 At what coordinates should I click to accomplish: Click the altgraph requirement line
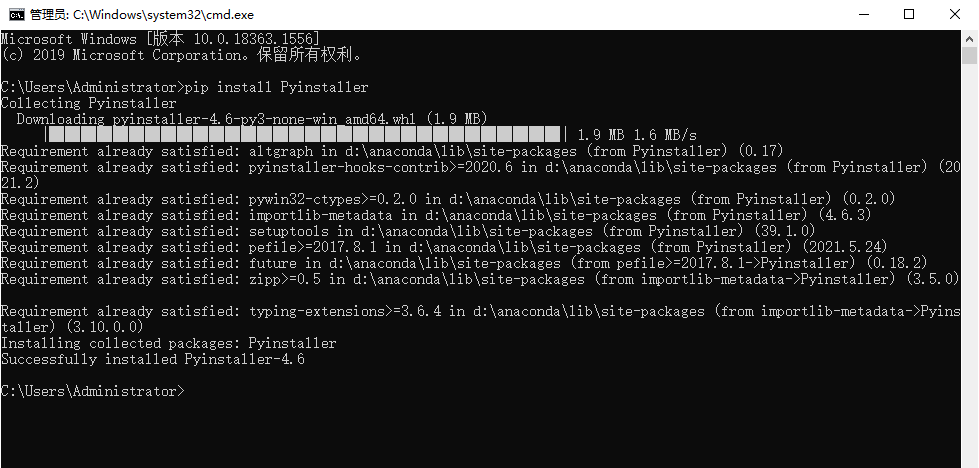pos(392,151)
